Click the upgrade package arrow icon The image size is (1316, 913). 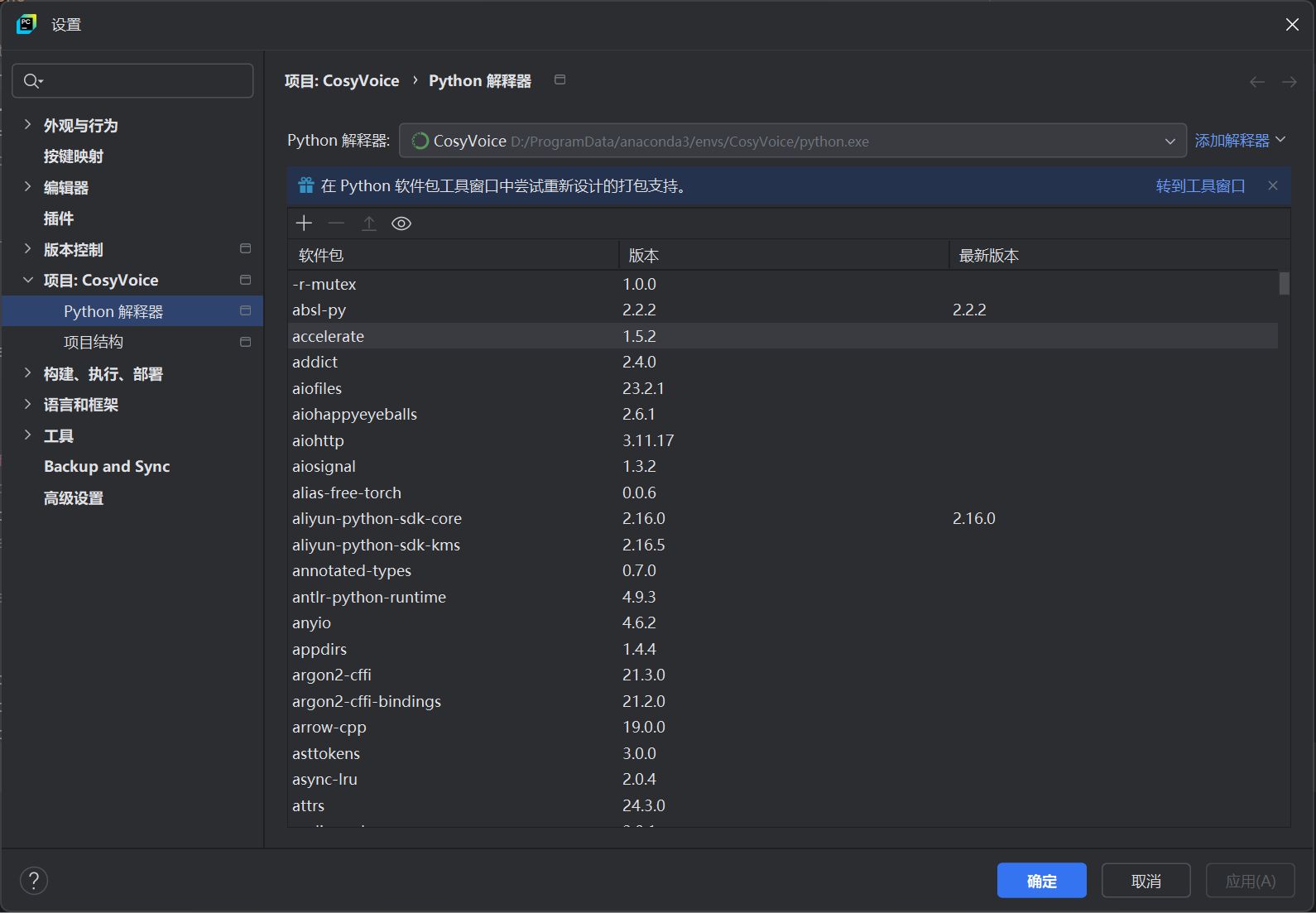tap(369, 223)
